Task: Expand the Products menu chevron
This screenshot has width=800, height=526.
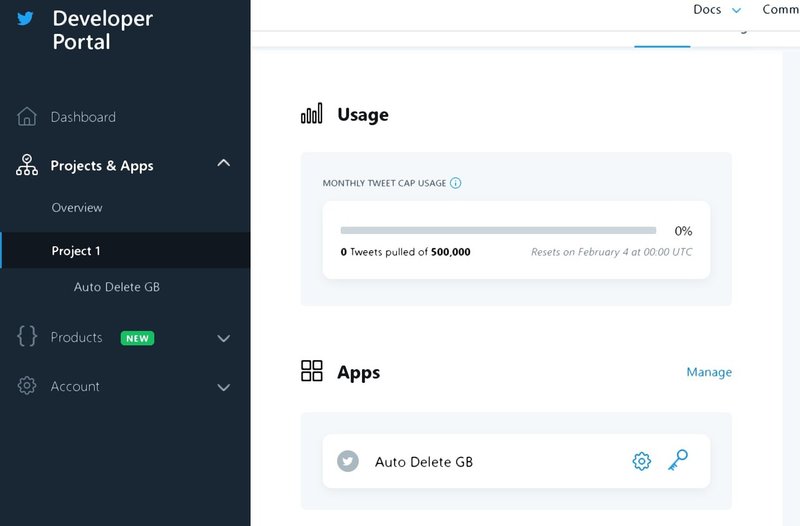Action: pos(224,339)
